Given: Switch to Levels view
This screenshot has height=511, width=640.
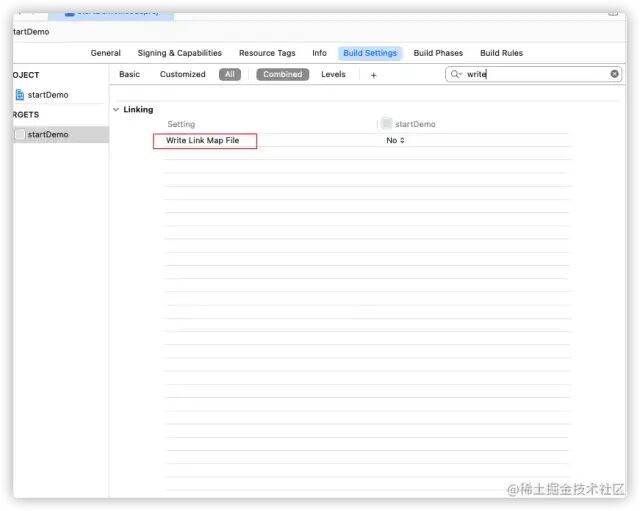Looking at the screenshot, I should click(x=333, y=74).
